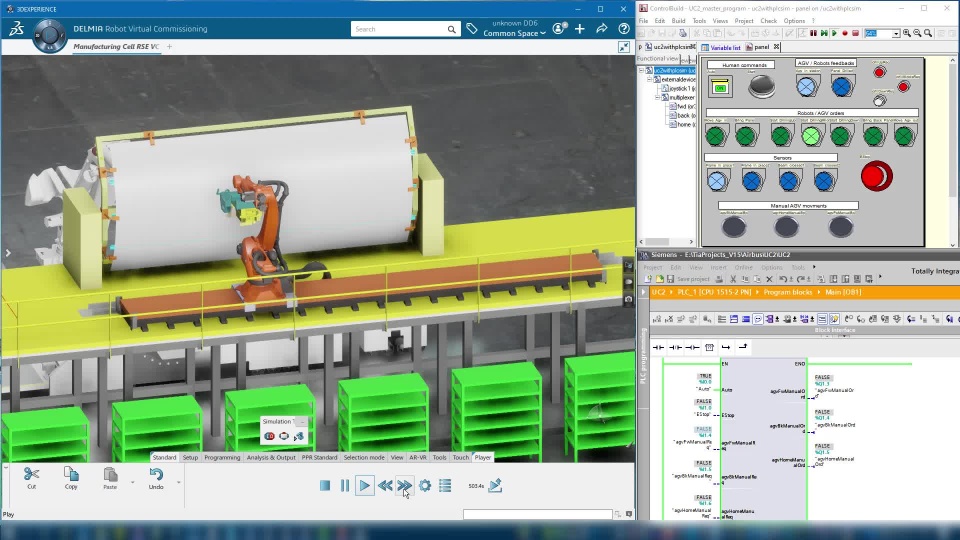Click Program blocks breadcrumb in TIA

[x=788, y=292]
